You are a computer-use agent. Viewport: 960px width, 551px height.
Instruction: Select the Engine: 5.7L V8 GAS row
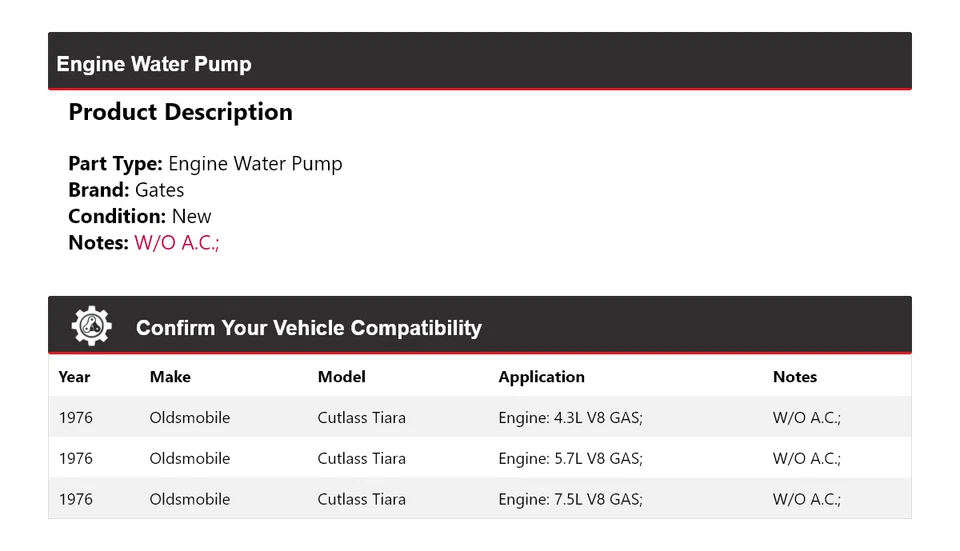pyautogui.click(x=570, y=459)
